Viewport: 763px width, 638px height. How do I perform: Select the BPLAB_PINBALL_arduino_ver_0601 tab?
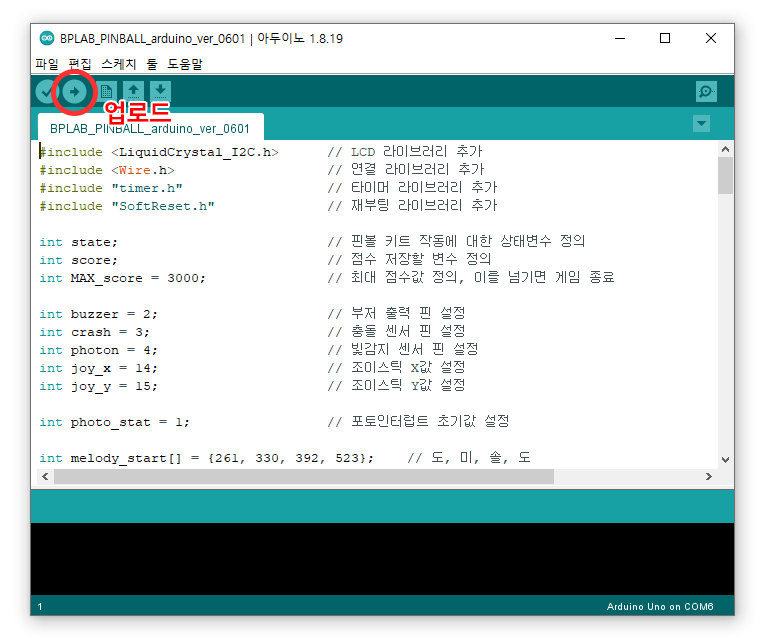click(150, 128)
